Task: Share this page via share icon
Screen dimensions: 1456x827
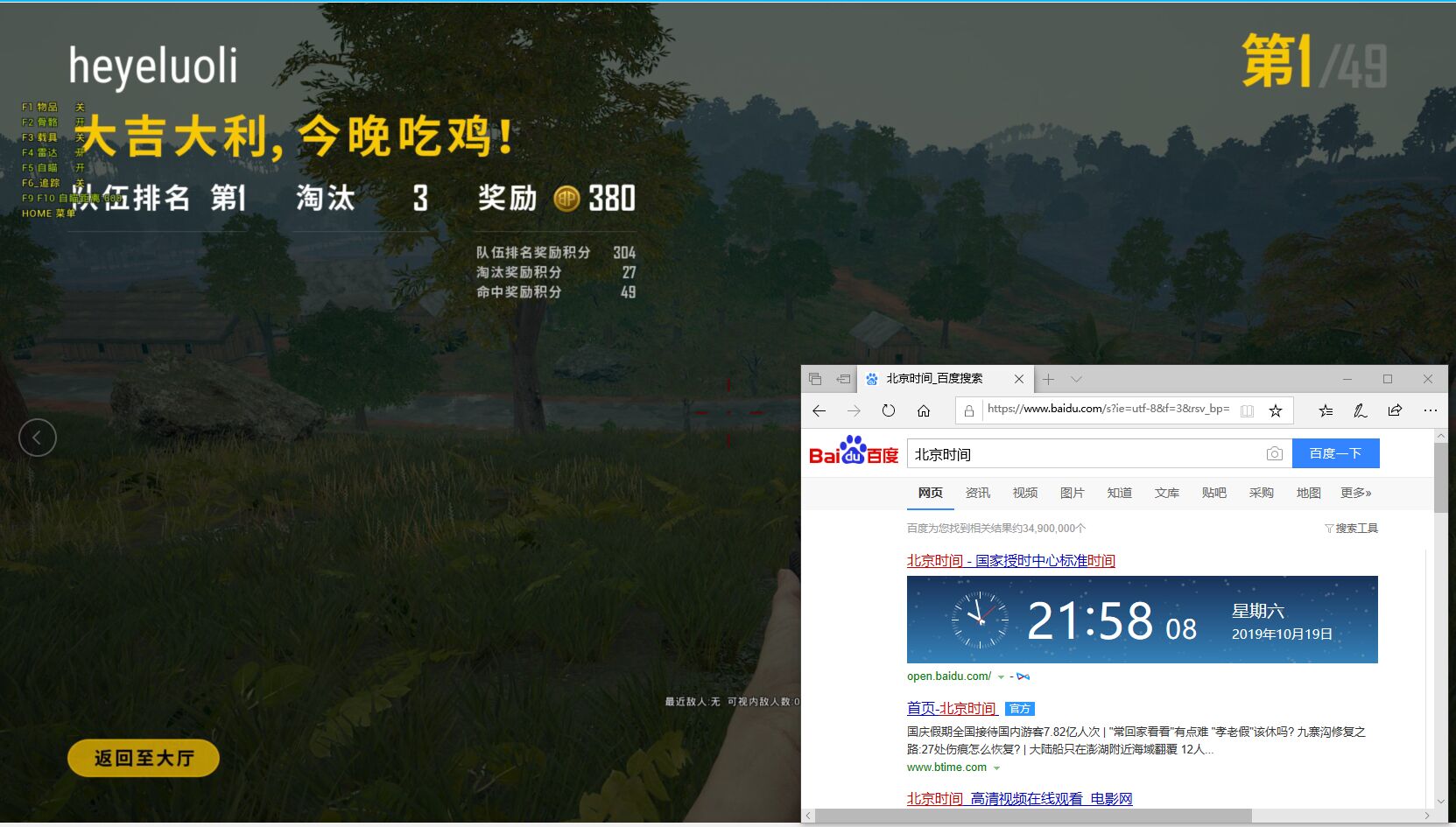Action: 1395,410
